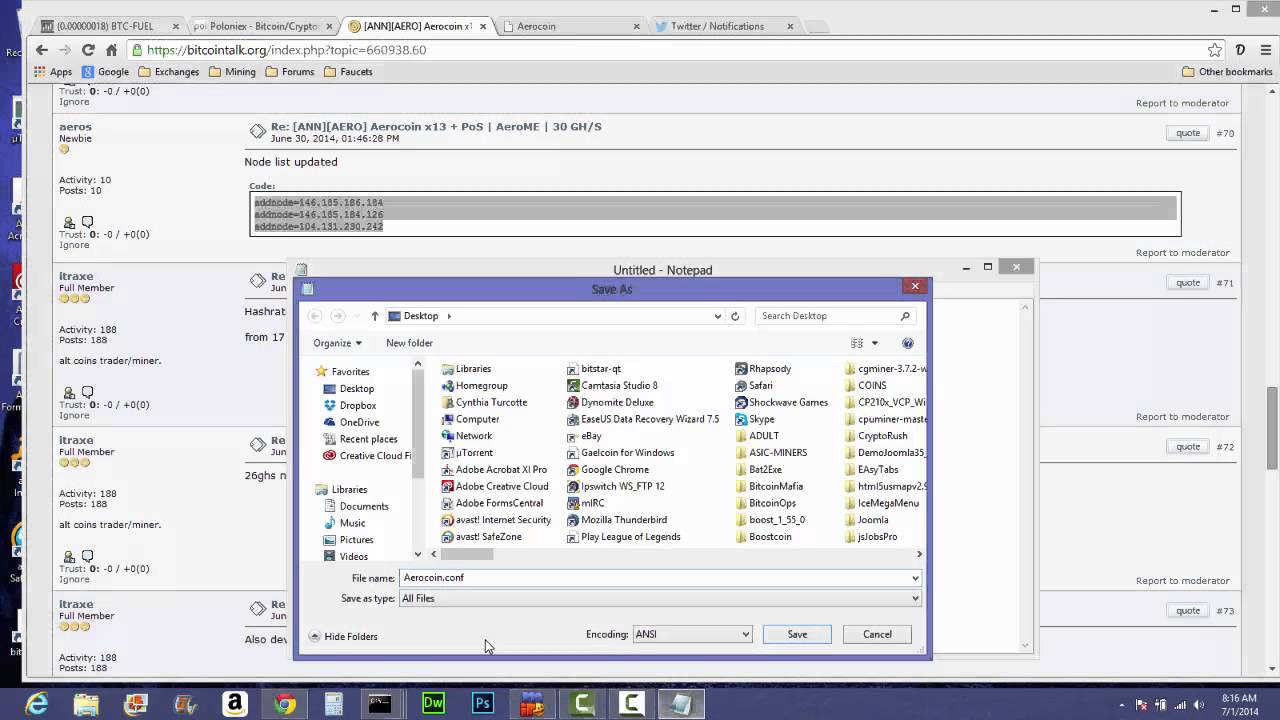The width and height of the screenshot is (1280, 720).
Task: Click the Chrome back arrow
Action: coord(41,49)
